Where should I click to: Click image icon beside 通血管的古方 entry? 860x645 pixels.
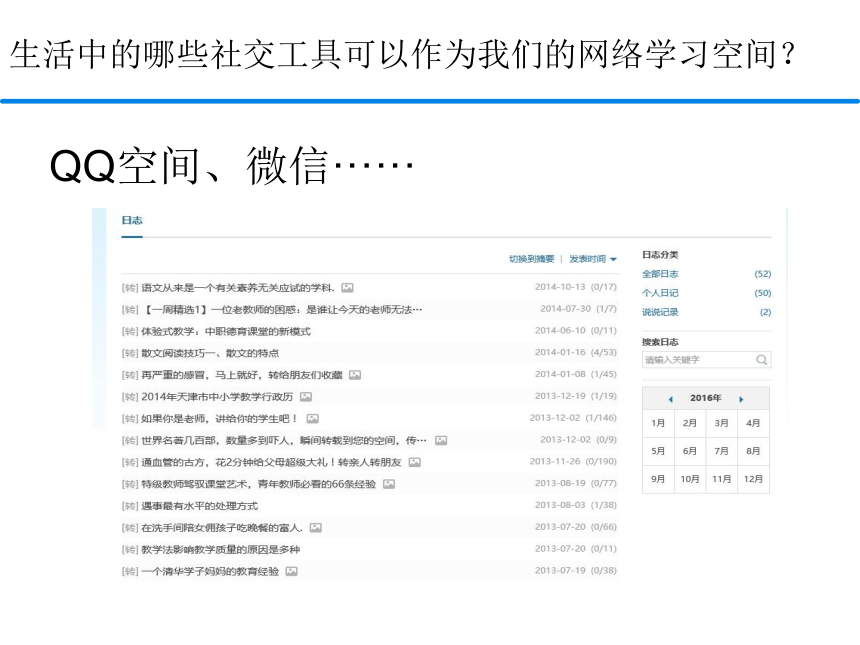[x=415, y=462]
